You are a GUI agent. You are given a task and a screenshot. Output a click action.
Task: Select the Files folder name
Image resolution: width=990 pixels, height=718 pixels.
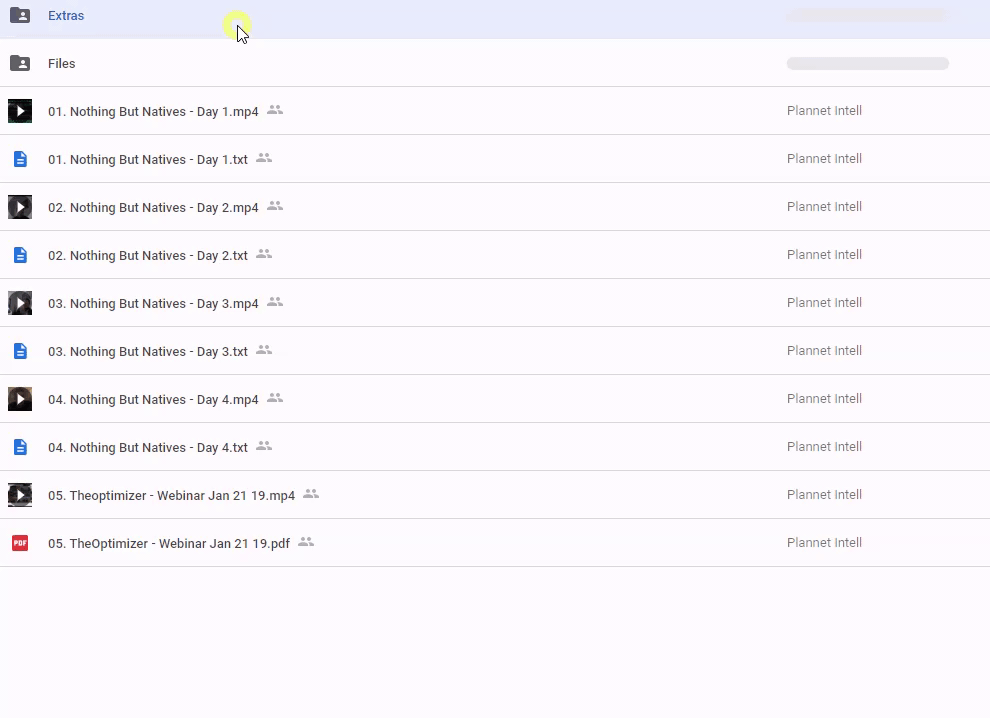point(62,64)
